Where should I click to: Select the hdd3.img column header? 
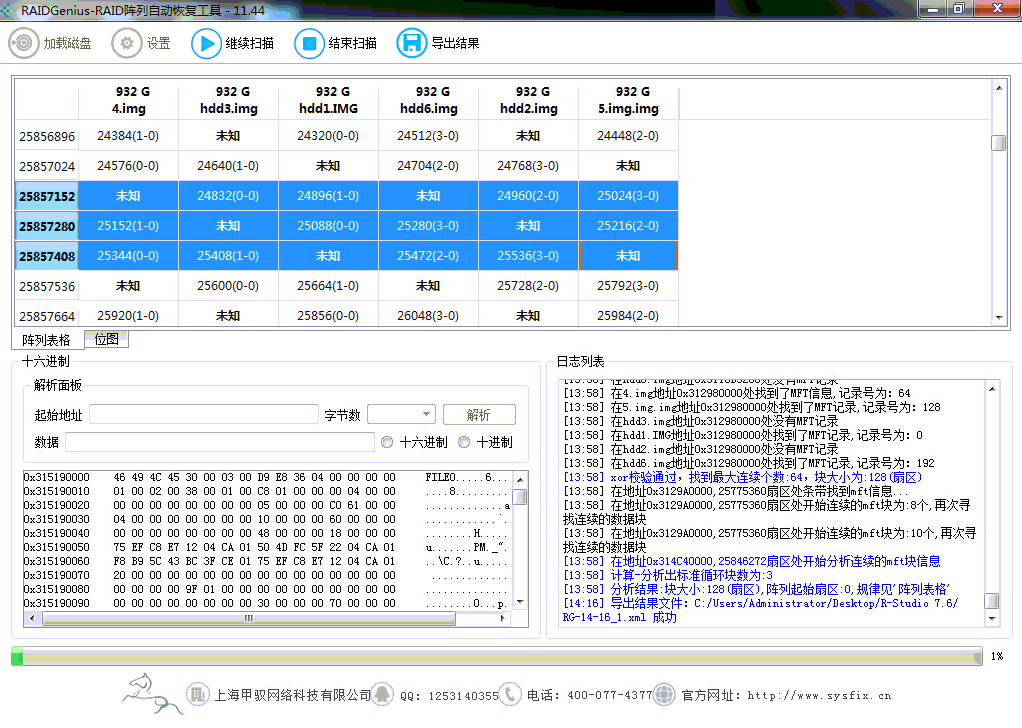coord(229,100)
